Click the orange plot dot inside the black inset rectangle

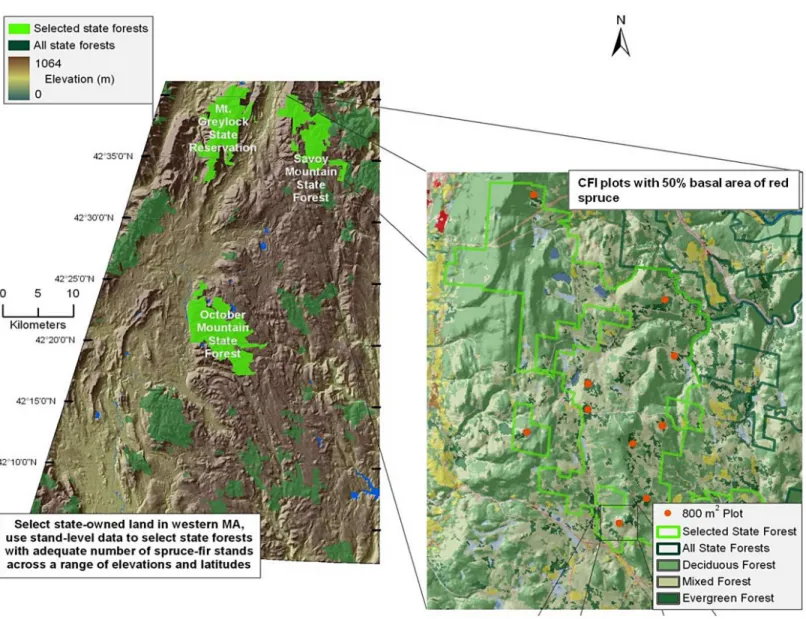tap(619, 523)
